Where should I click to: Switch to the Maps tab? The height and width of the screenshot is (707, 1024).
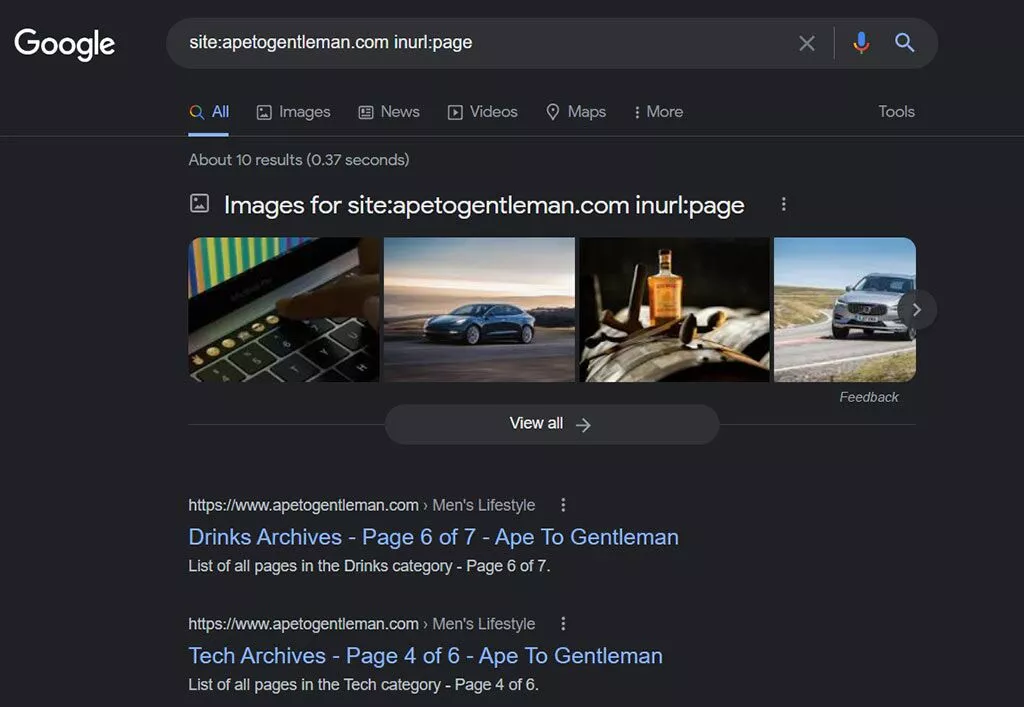pyautogui.click(x=576, y=112)
